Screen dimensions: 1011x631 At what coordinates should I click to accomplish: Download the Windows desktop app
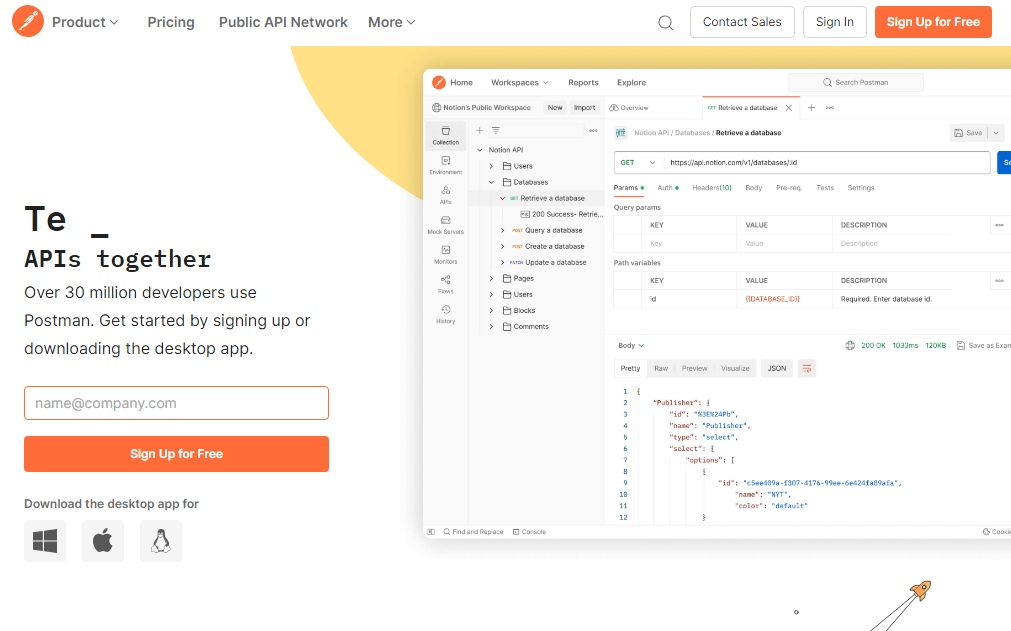click(x=45, y=541)
